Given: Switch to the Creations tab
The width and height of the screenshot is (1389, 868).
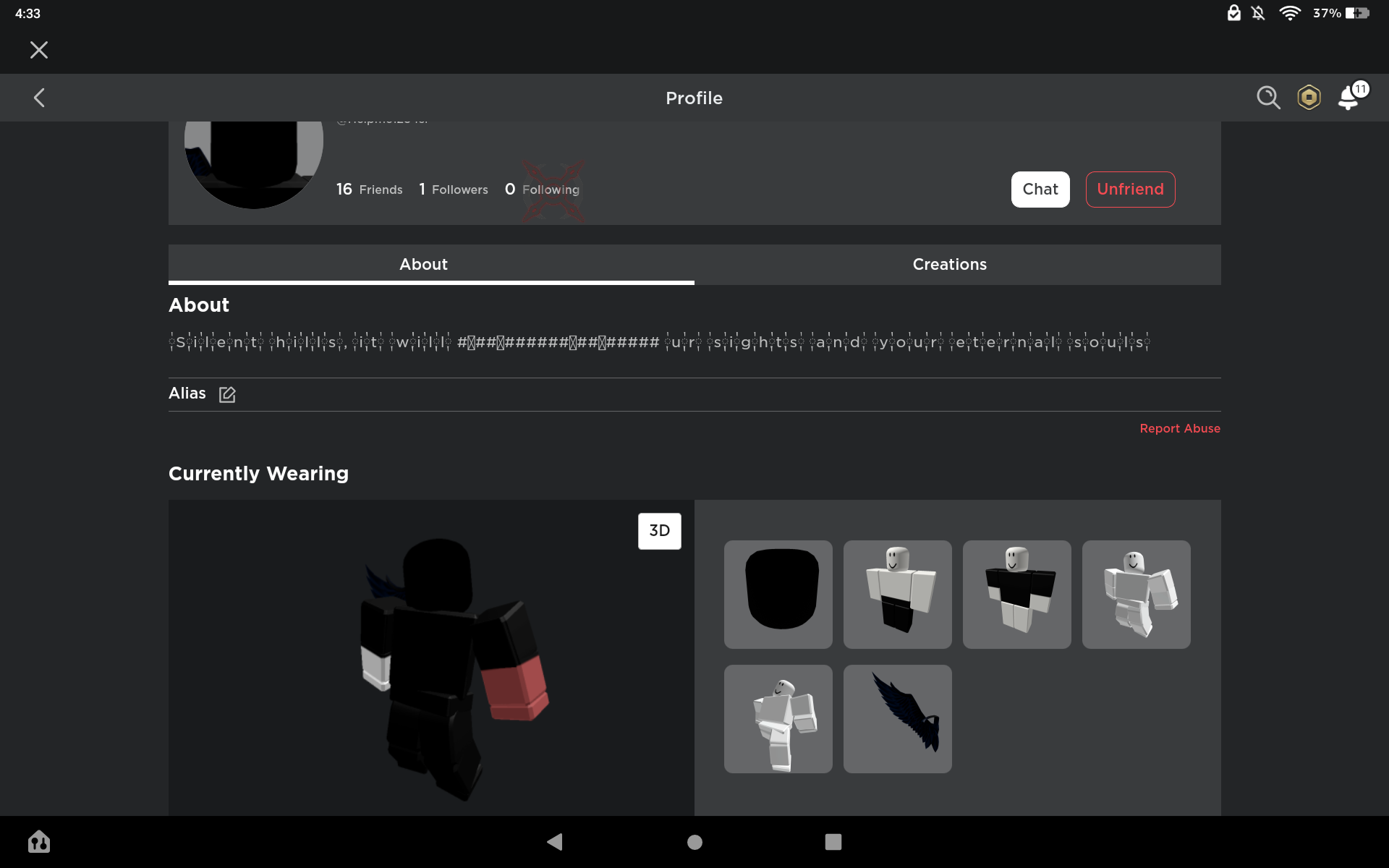Looking at the screenshot, I should pyautogui.click(x=949, y=265).
